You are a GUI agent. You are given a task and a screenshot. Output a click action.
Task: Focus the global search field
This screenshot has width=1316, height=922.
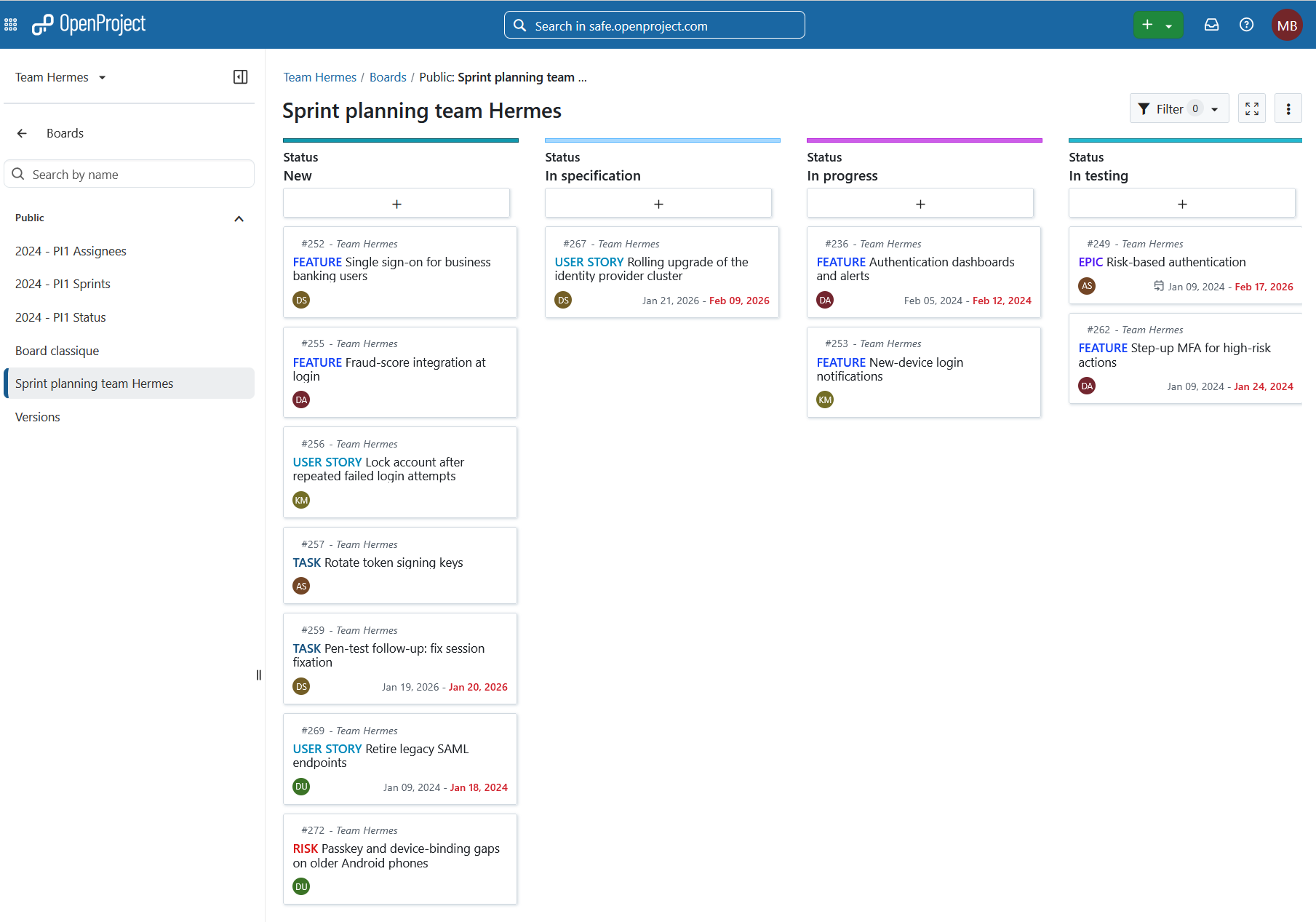point(655,25)
